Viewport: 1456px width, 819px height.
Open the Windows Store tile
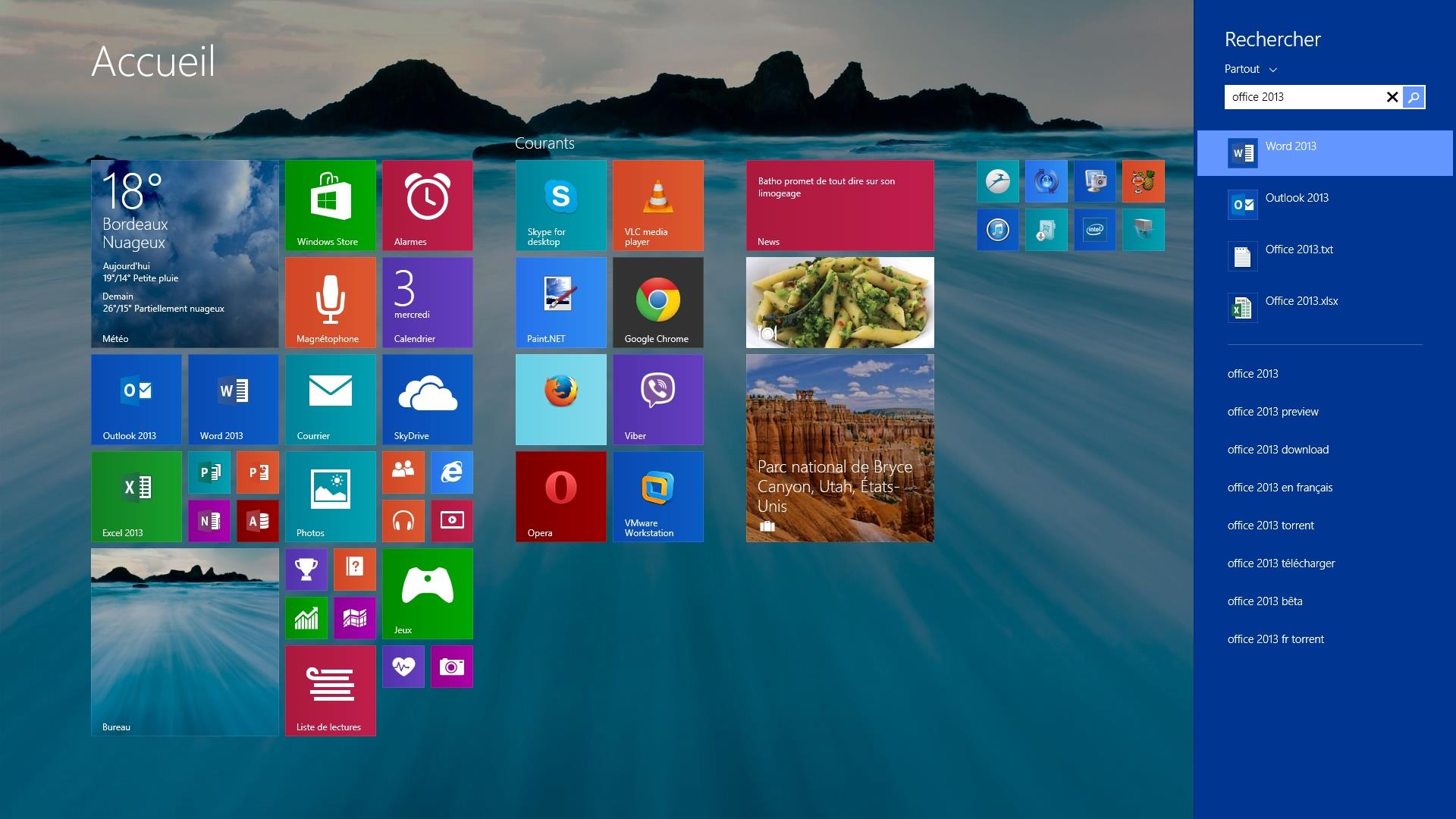click(x=331, y=206)
